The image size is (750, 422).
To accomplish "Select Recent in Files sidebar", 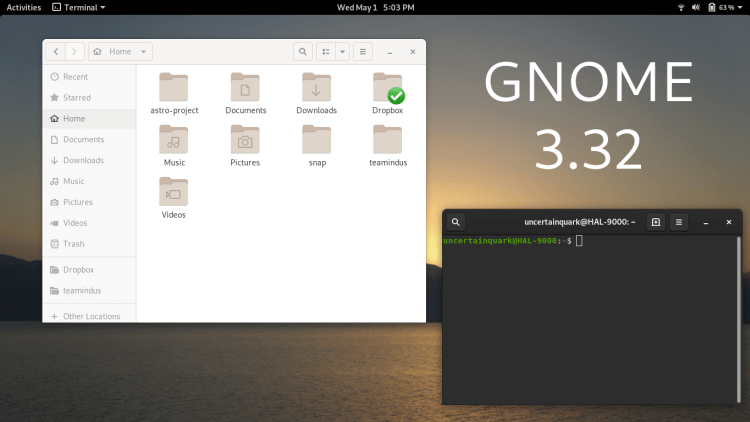I will (89, 77).
